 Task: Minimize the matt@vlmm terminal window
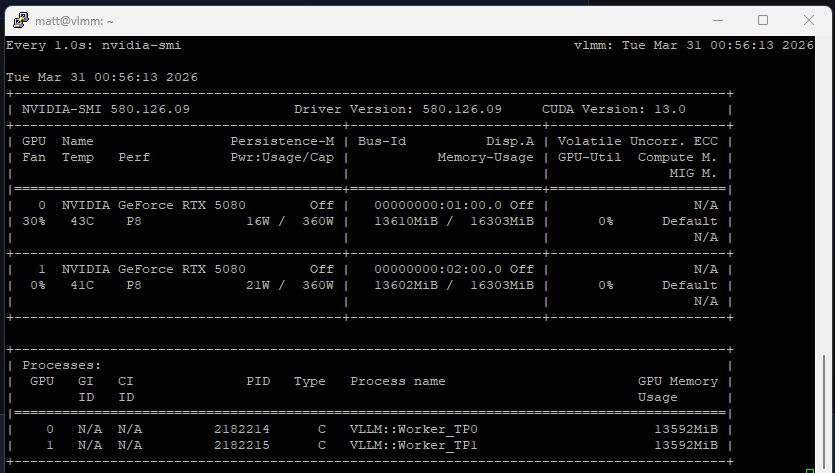718,20
